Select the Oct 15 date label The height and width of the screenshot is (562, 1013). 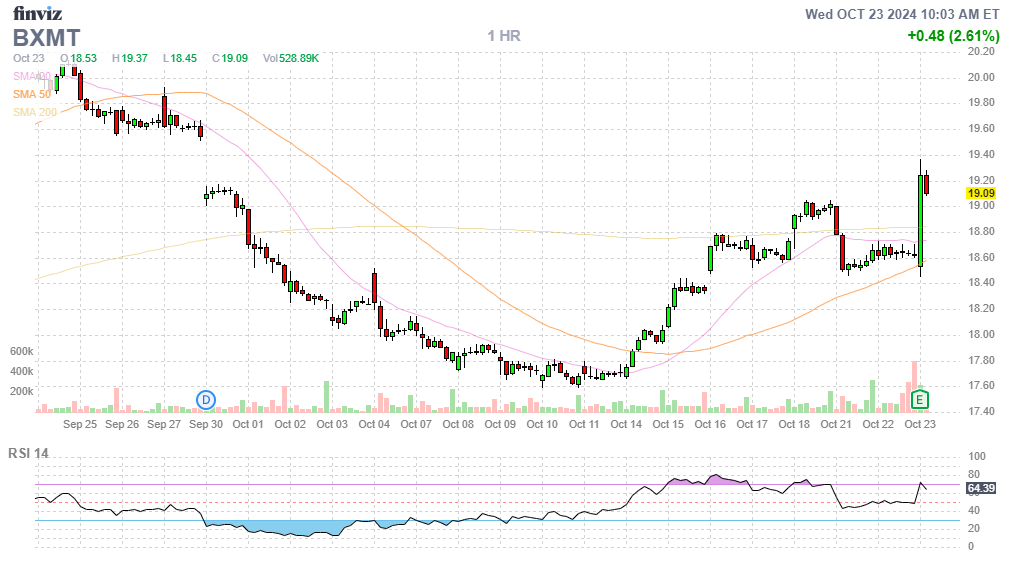tap(668, 424)
